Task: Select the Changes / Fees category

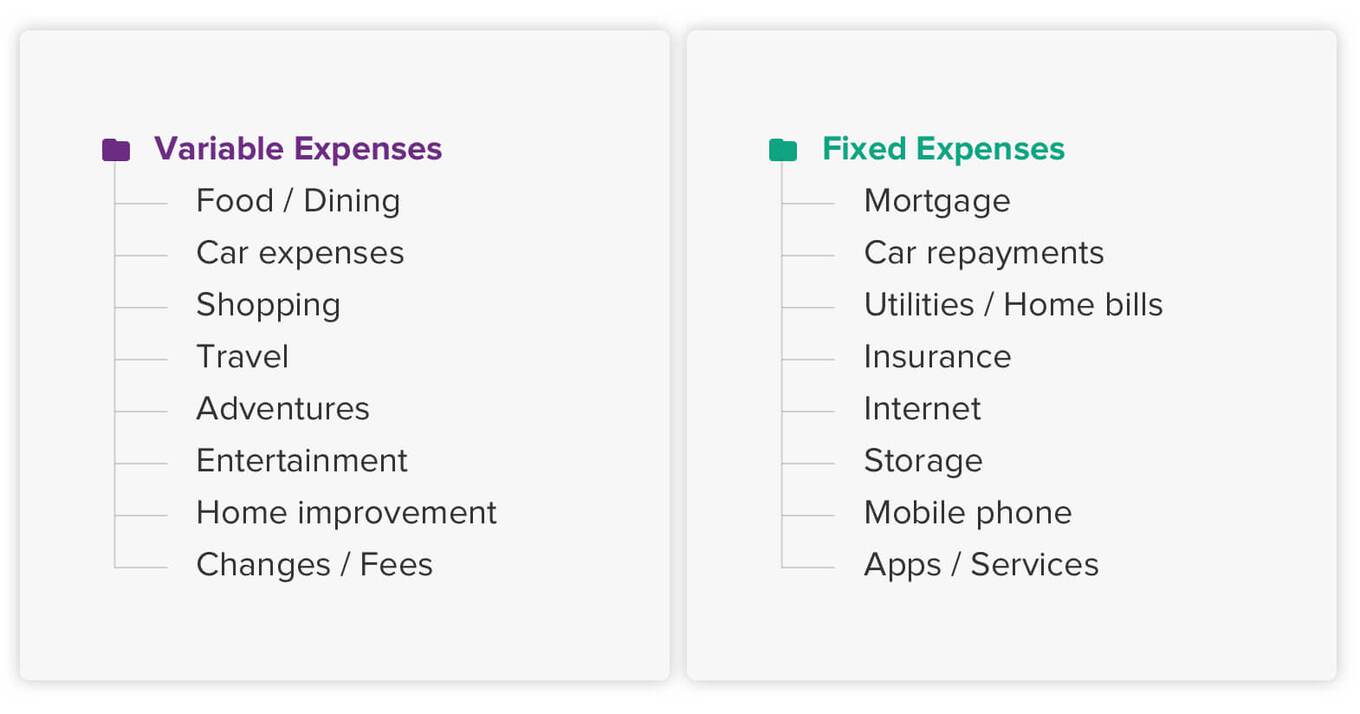Action: [314, 565]
